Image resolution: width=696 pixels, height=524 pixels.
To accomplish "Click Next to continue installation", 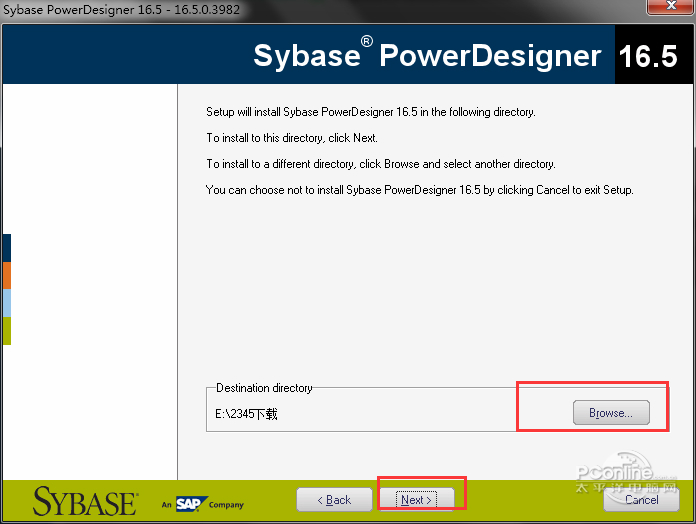I will [x=416, y=500].
